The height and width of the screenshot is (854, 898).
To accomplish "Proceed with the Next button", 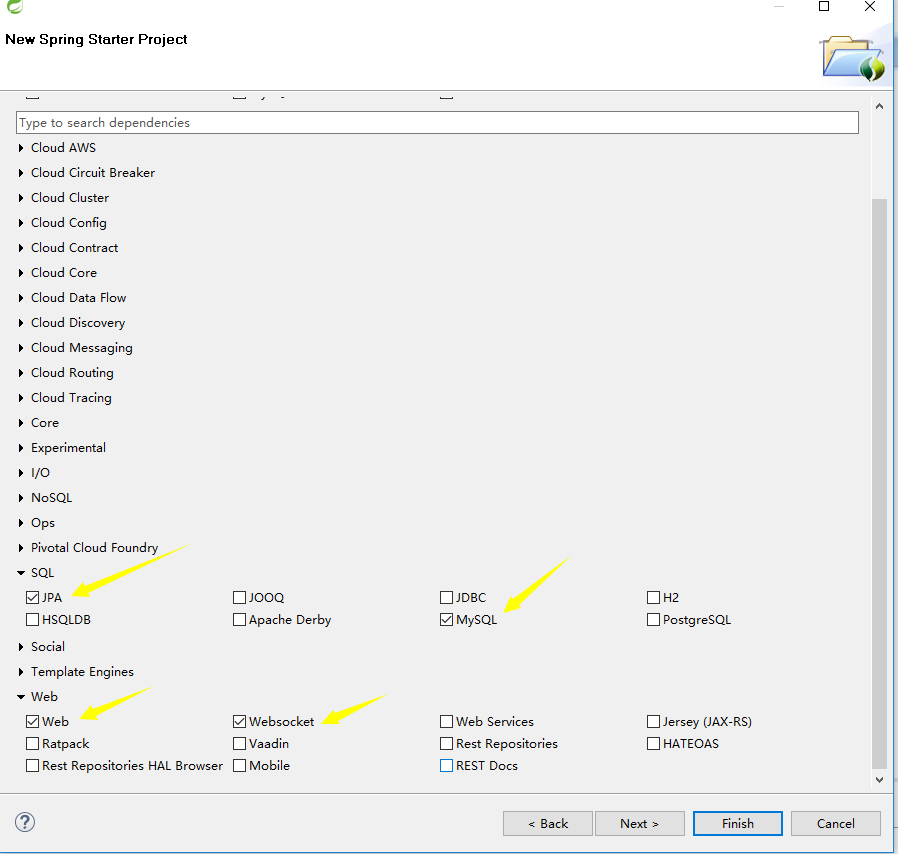I will [640, 824].
